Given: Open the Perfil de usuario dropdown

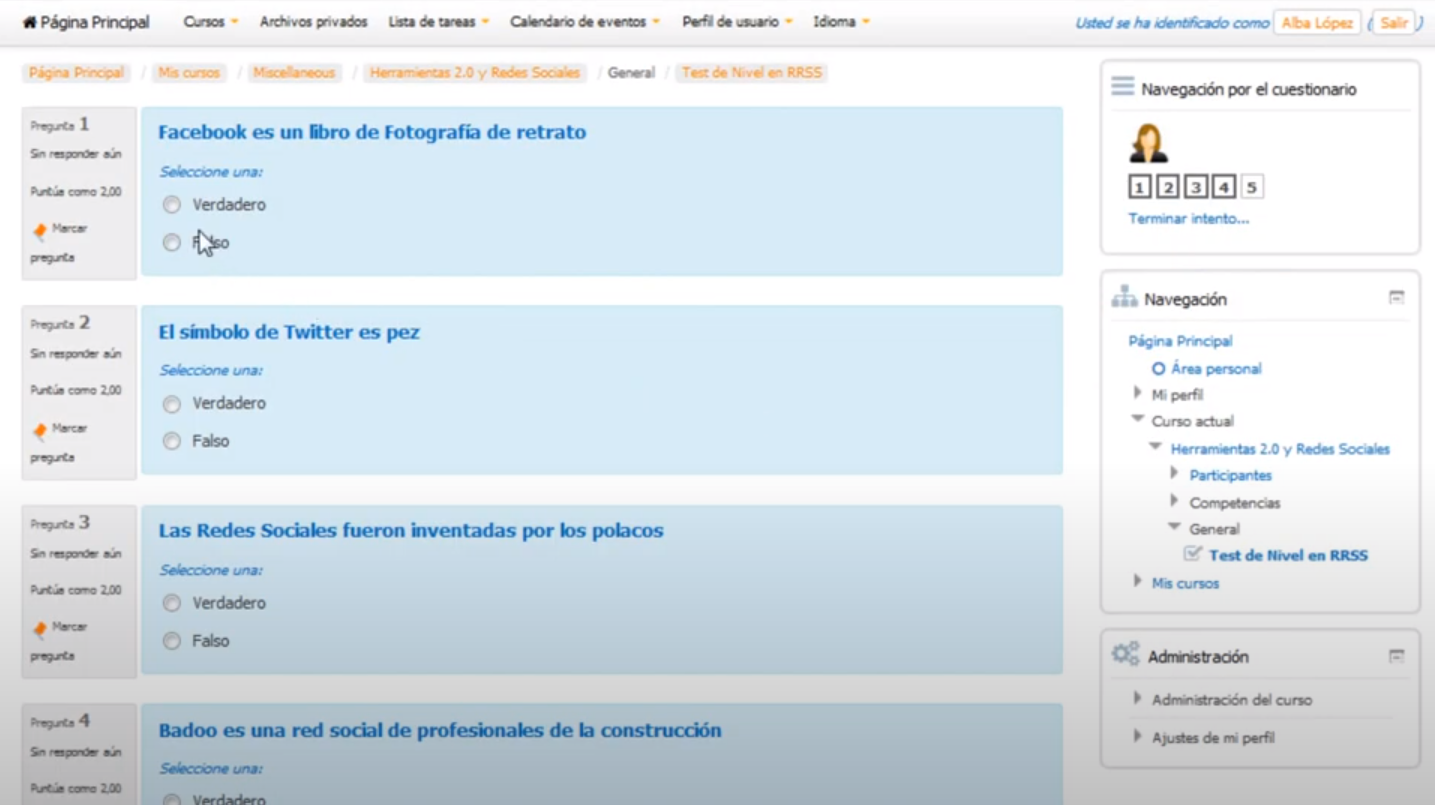Looking at the screenshot, I should [x=737, y=22].
